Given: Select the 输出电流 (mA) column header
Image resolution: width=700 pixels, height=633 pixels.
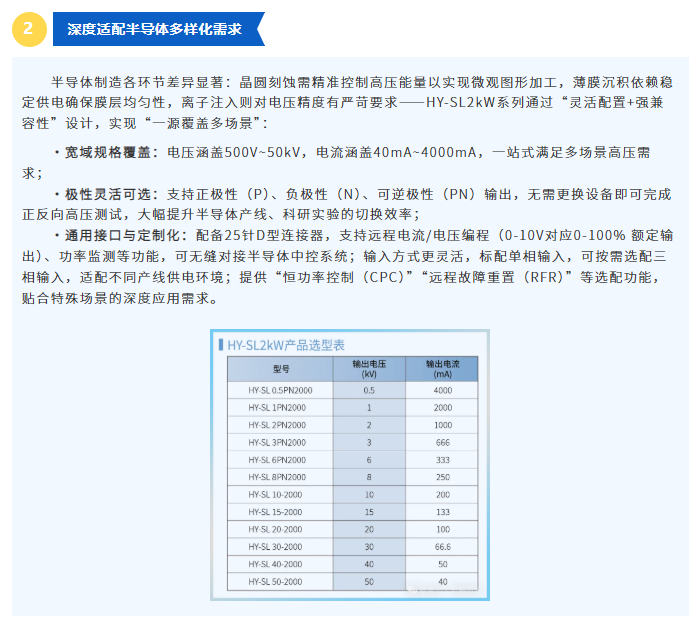Looking at the screenshot, I should 442,369.
